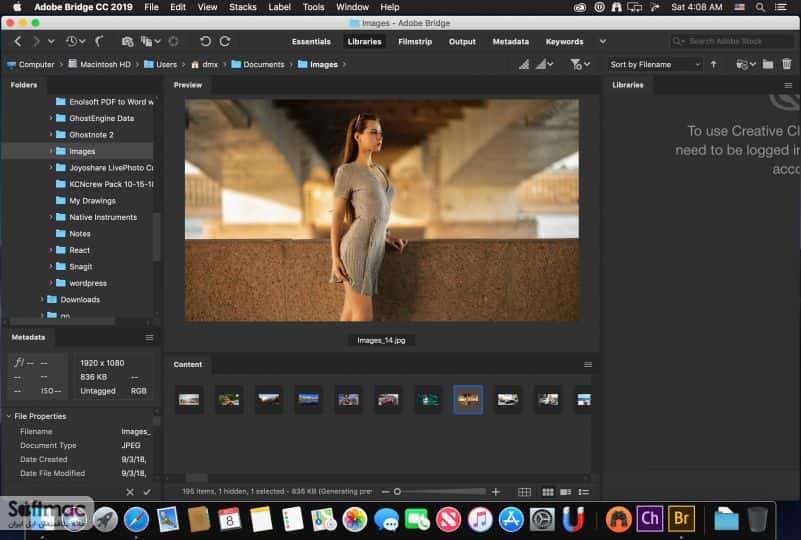
Task: Apply metadata changes with checkmark
Action: point(147,492)
